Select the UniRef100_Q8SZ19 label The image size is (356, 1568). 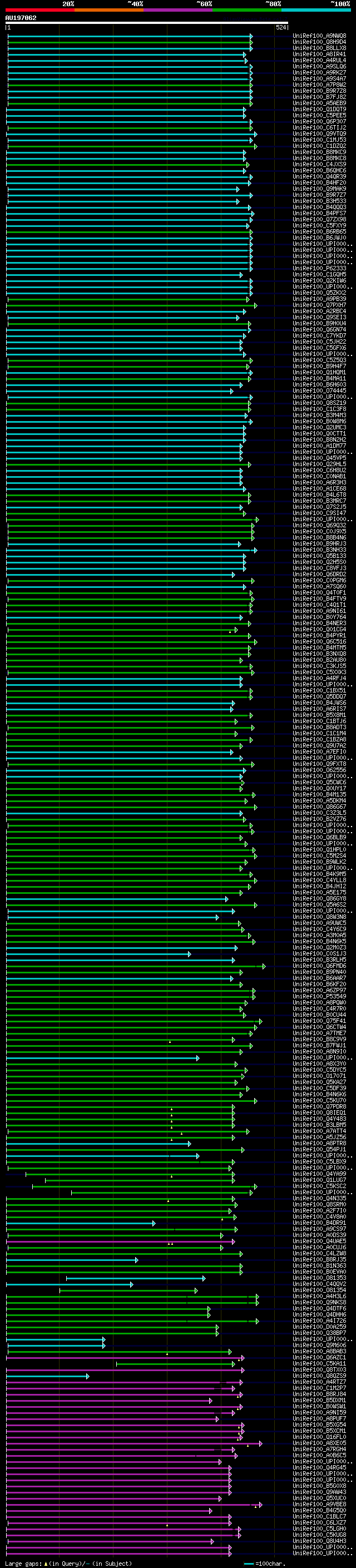[319, 403]
